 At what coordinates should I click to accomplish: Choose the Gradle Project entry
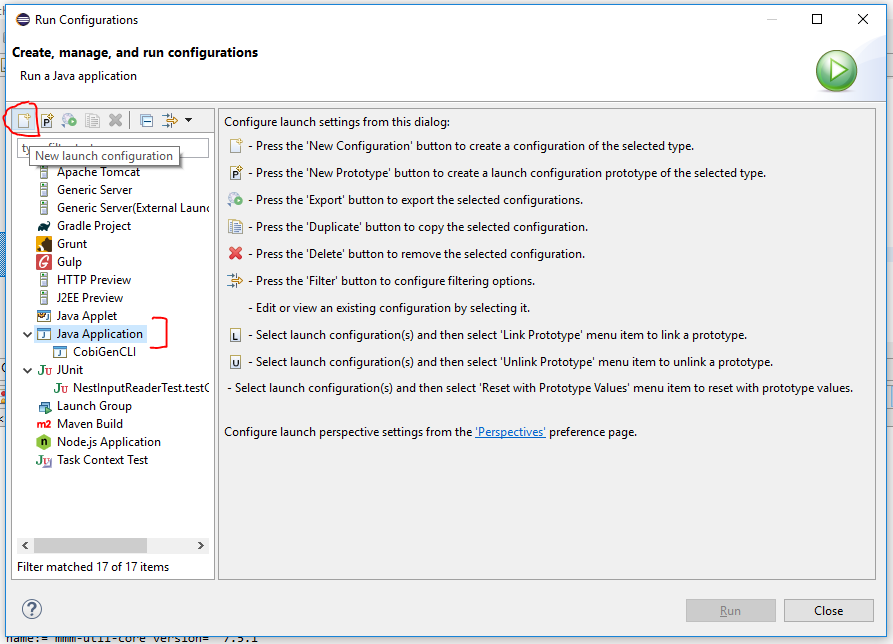coord(94,226)
